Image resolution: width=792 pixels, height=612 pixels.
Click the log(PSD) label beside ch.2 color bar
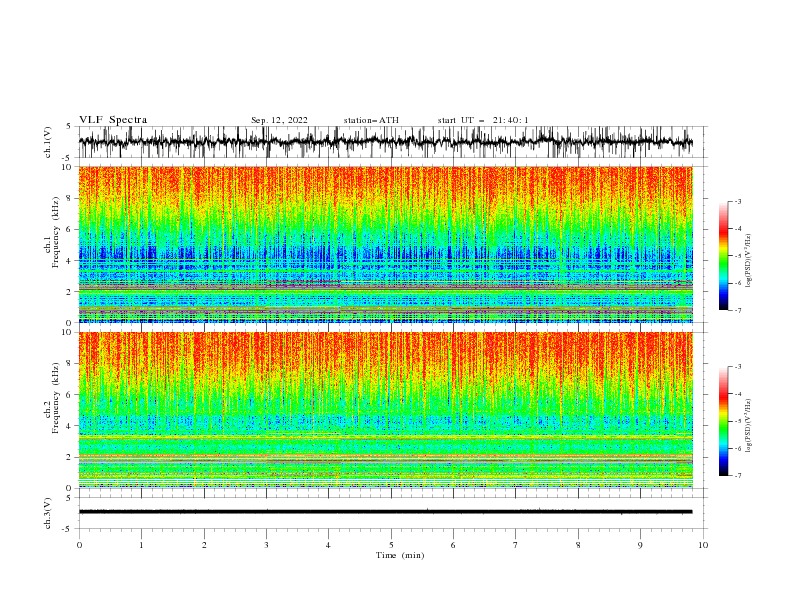(x=749, y=425)
